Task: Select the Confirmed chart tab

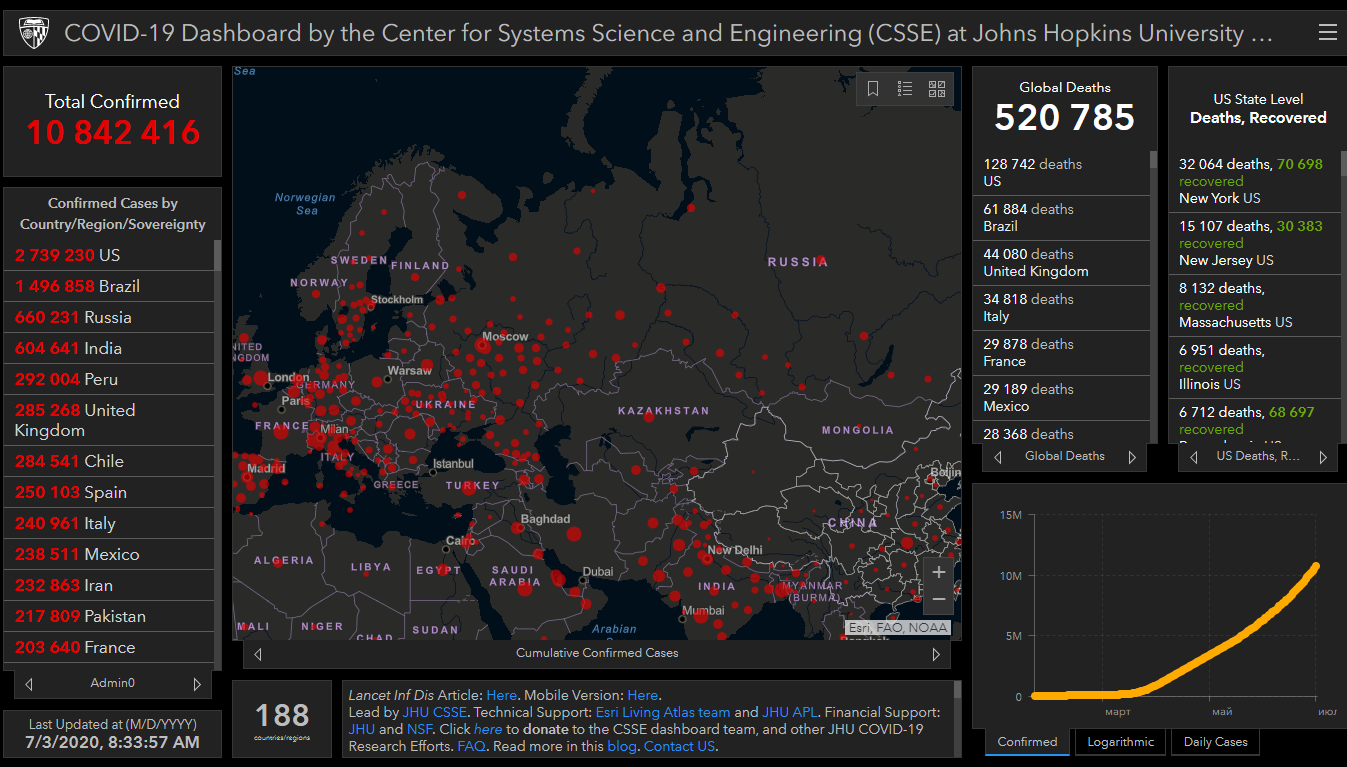Action: pos(1027,742)
